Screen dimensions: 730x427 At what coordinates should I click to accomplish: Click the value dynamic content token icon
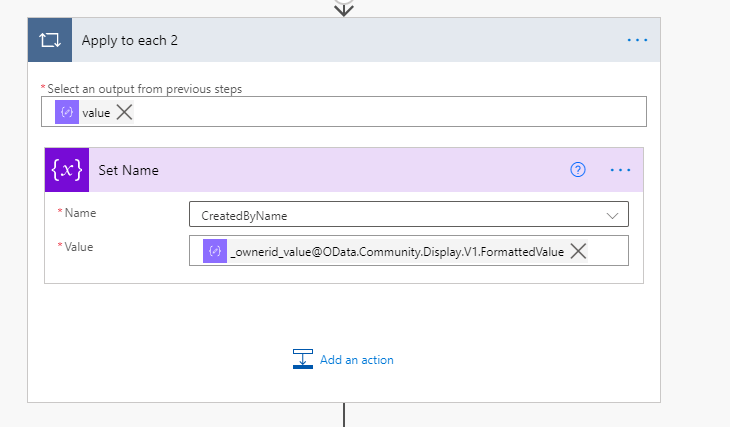click(67, 113)
